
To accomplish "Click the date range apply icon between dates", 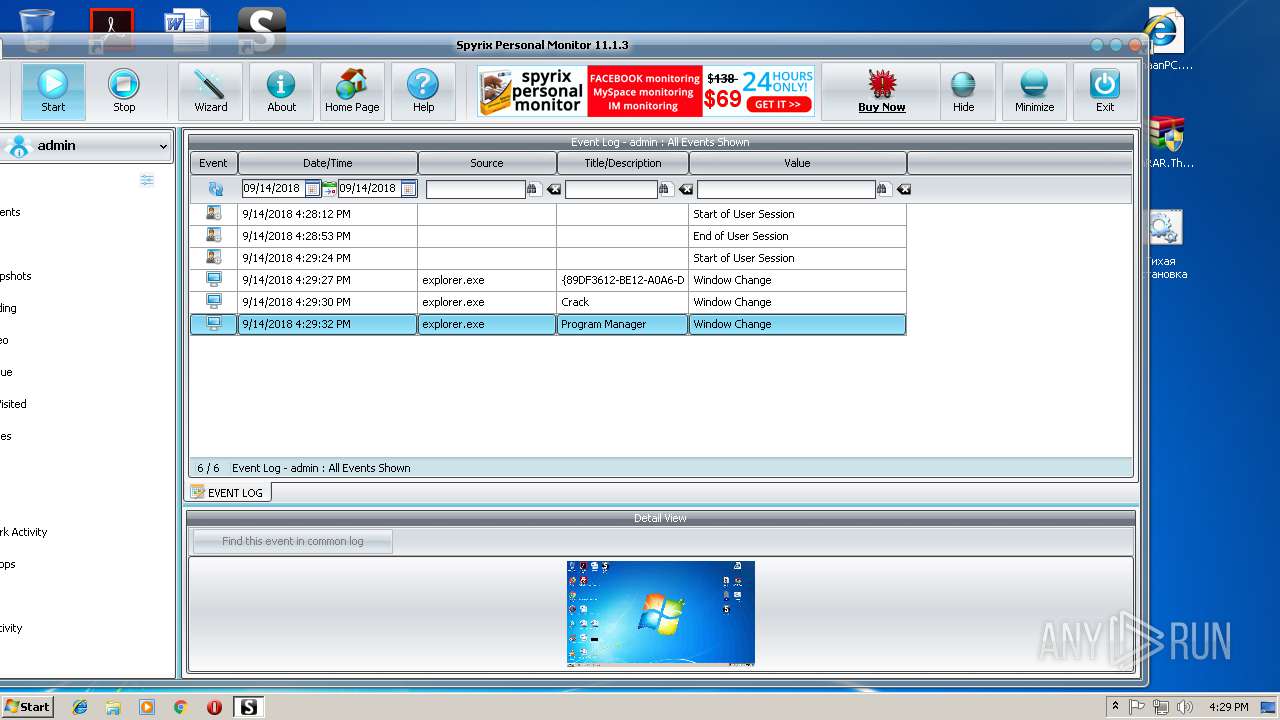I will point(329,189).
